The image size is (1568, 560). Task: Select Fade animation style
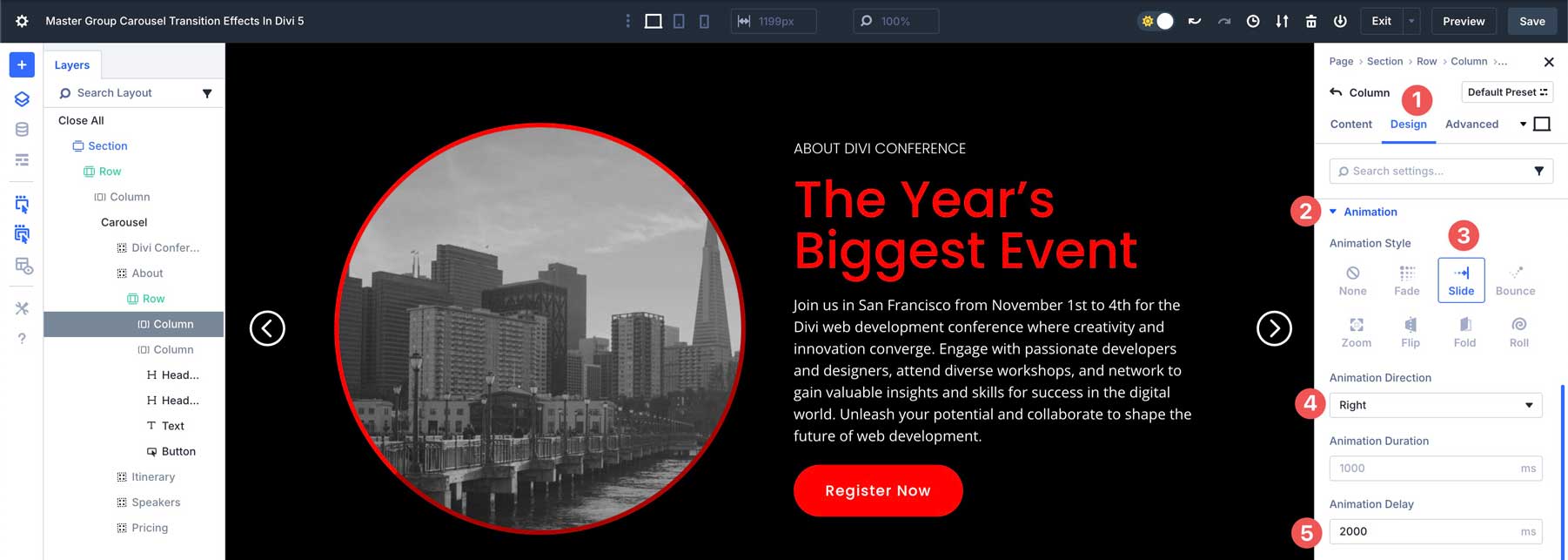tap(1406, 280)
